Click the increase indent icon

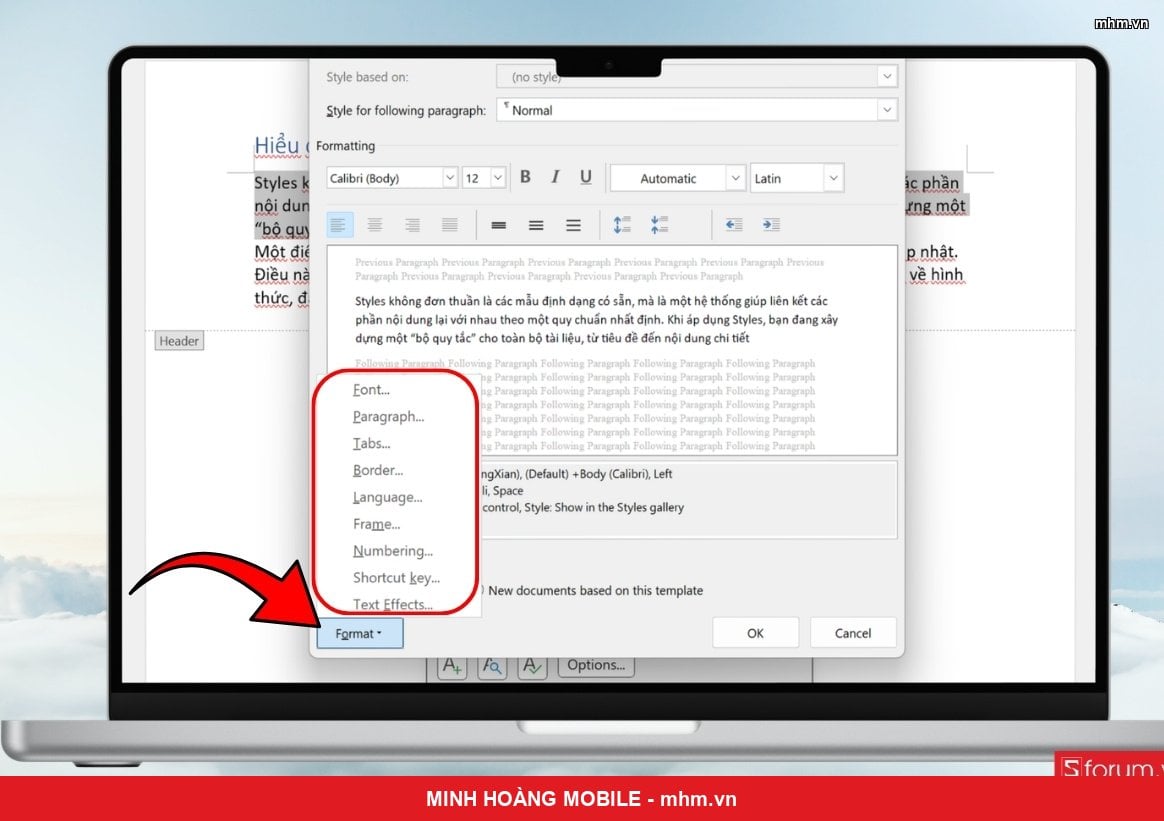(771, 225)
